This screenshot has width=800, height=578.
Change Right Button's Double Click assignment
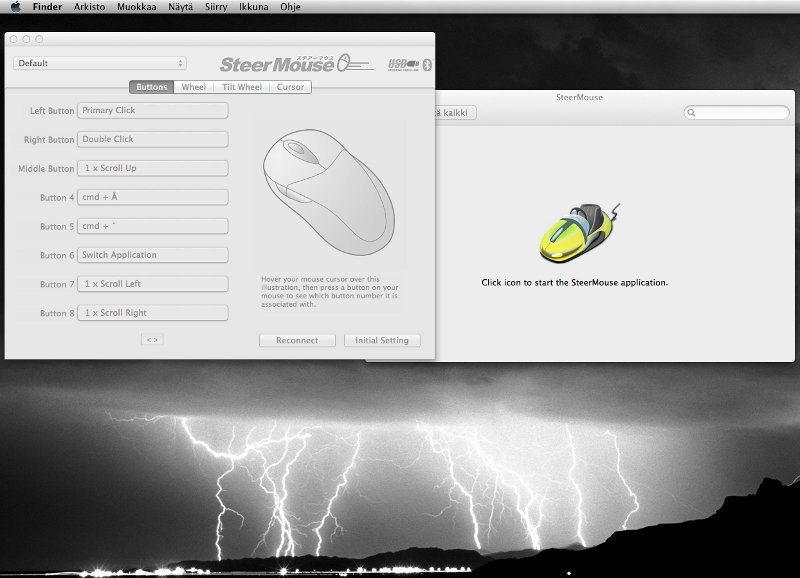pos(153,139)
